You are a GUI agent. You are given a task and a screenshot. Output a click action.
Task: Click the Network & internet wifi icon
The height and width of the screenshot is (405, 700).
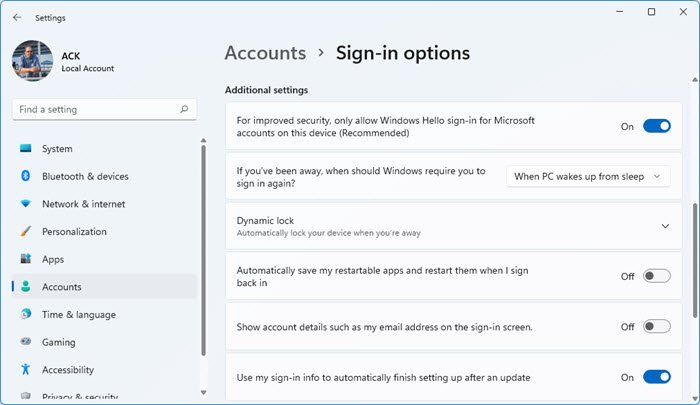pyautogui.click(x=26, y=204)
